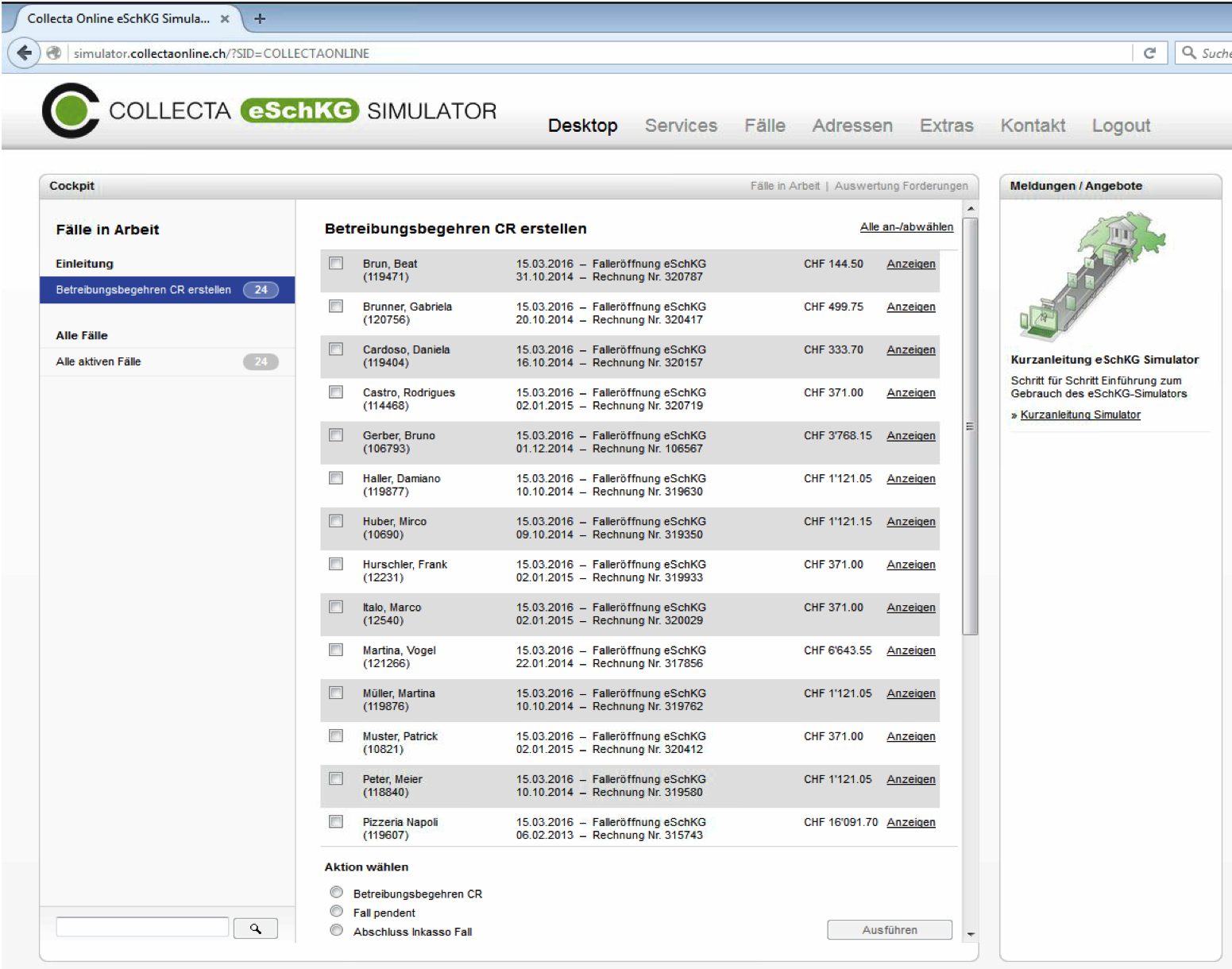Tick the checkbox for Brunner, Gabriela
The image size is (1232, 969).
(336, 307)
